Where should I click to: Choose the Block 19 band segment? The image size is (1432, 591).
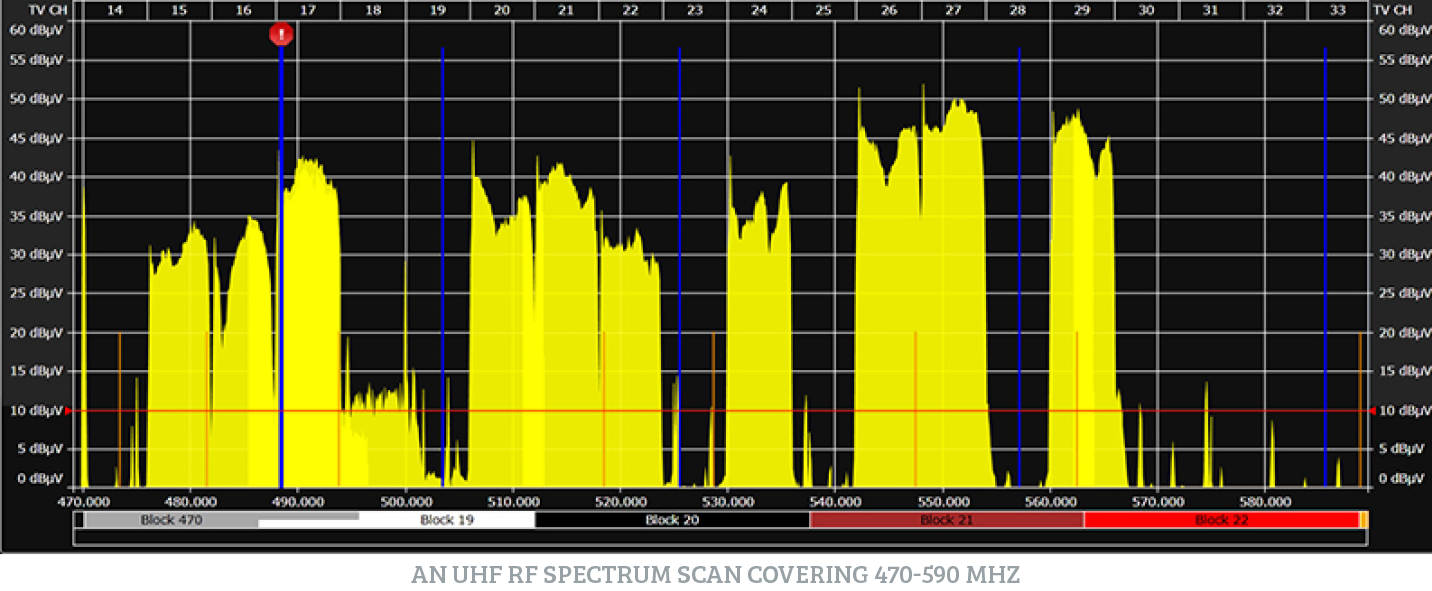click(446, 520)
